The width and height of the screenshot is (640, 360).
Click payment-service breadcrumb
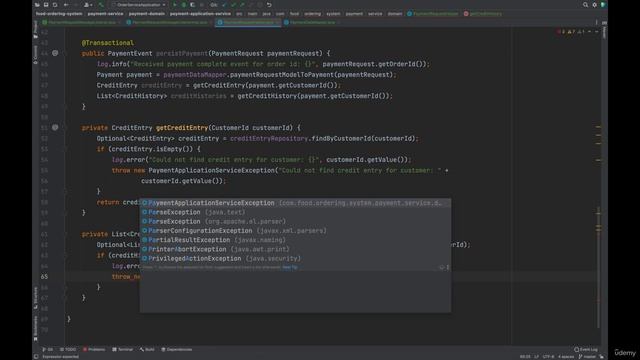pyautogui.click(x=105, y=13)
